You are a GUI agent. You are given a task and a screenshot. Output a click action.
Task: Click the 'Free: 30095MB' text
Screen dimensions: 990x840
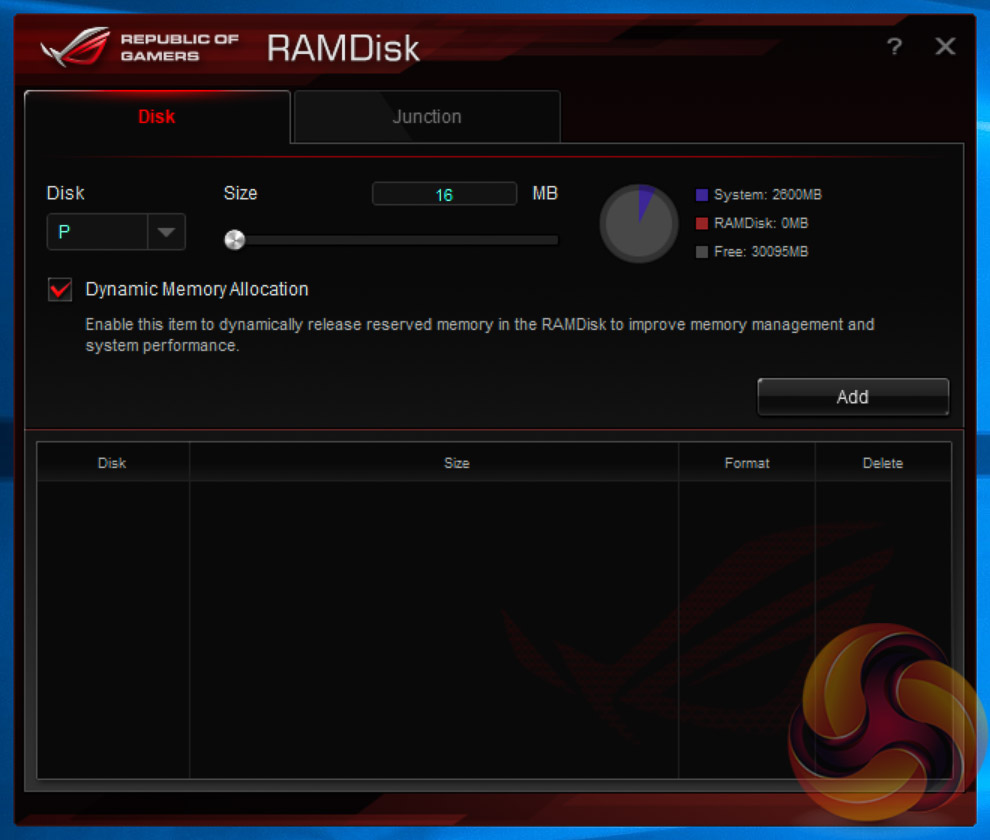tap(761, 252)
